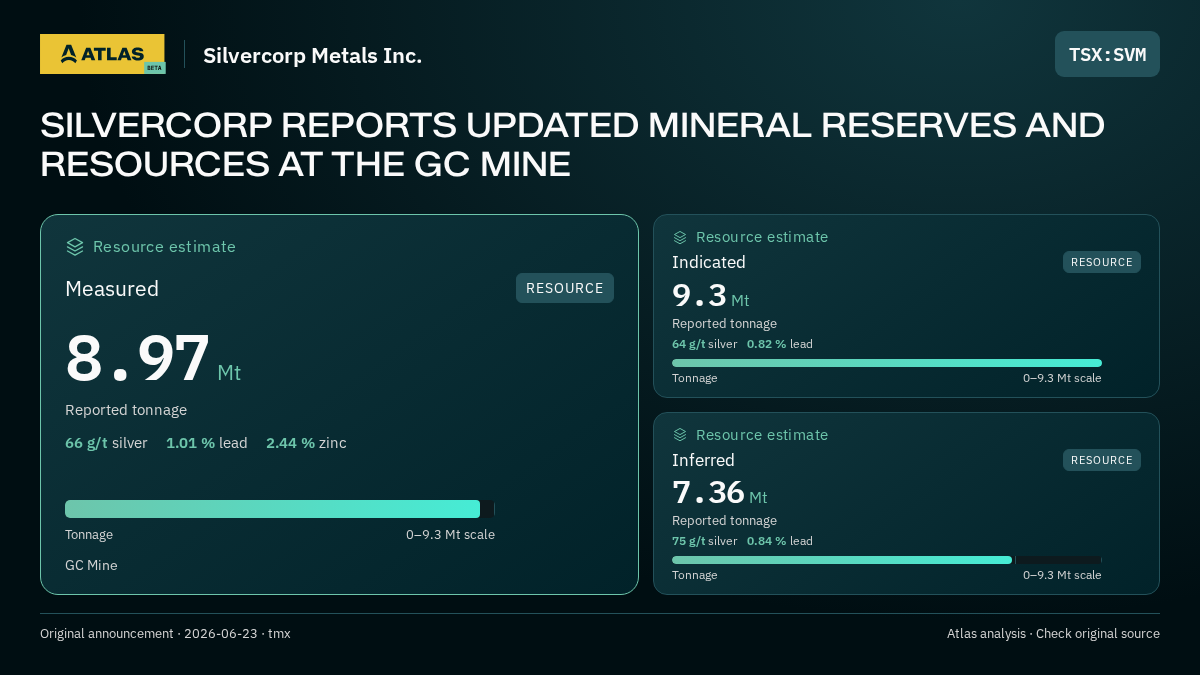Click 0.82 % lead grade

pyautogui.click(x=780, y=344)
